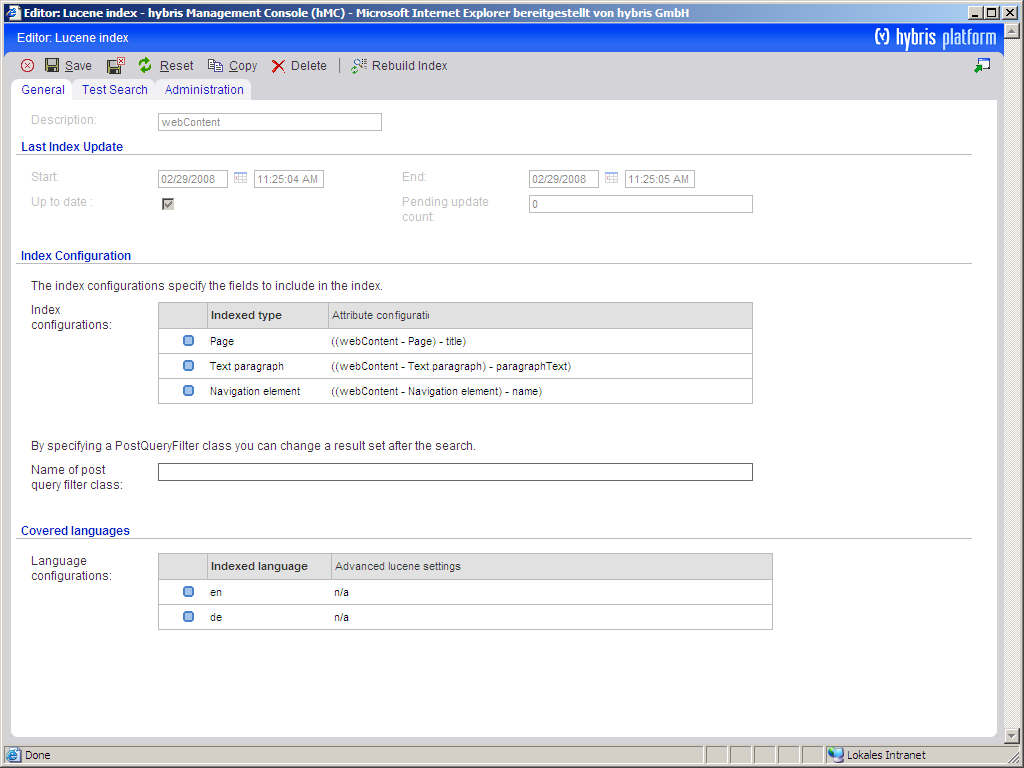Click the Copy documents icon
Screen dimensions: 1024x768
[x=215, y=65]
